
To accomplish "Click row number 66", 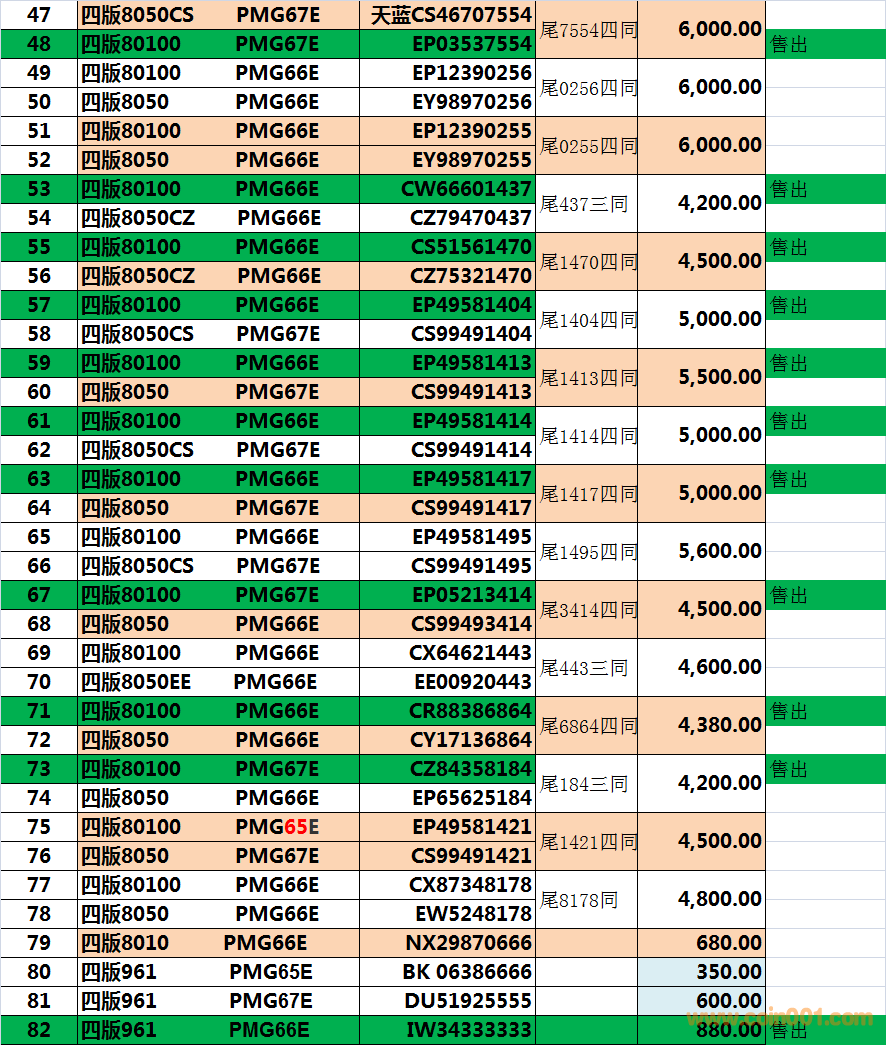I will pyautogui.click(x=39, y=566).
